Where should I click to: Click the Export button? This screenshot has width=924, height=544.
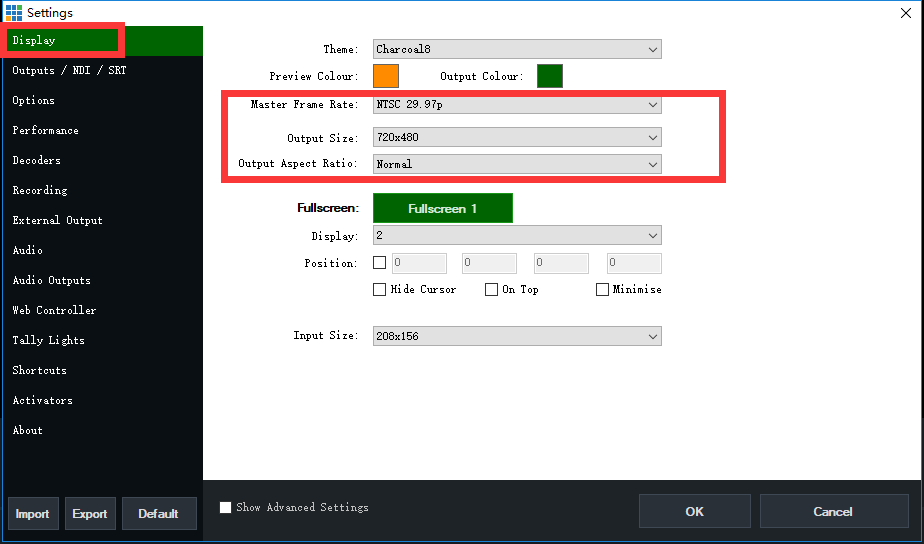pos(90,513)
